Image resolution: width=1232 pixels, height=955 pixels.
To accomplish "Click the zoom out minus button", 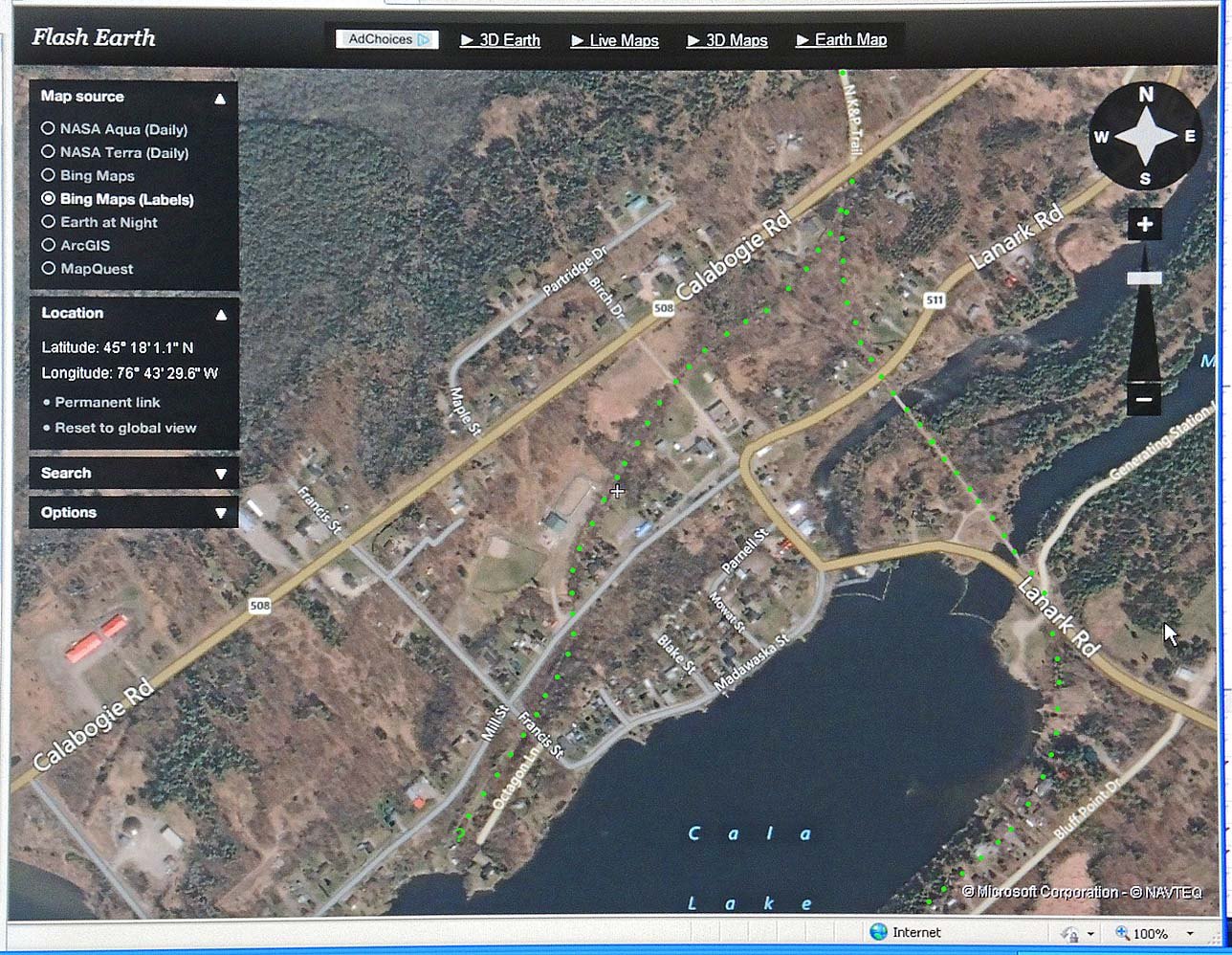I will coord(1144,399).
